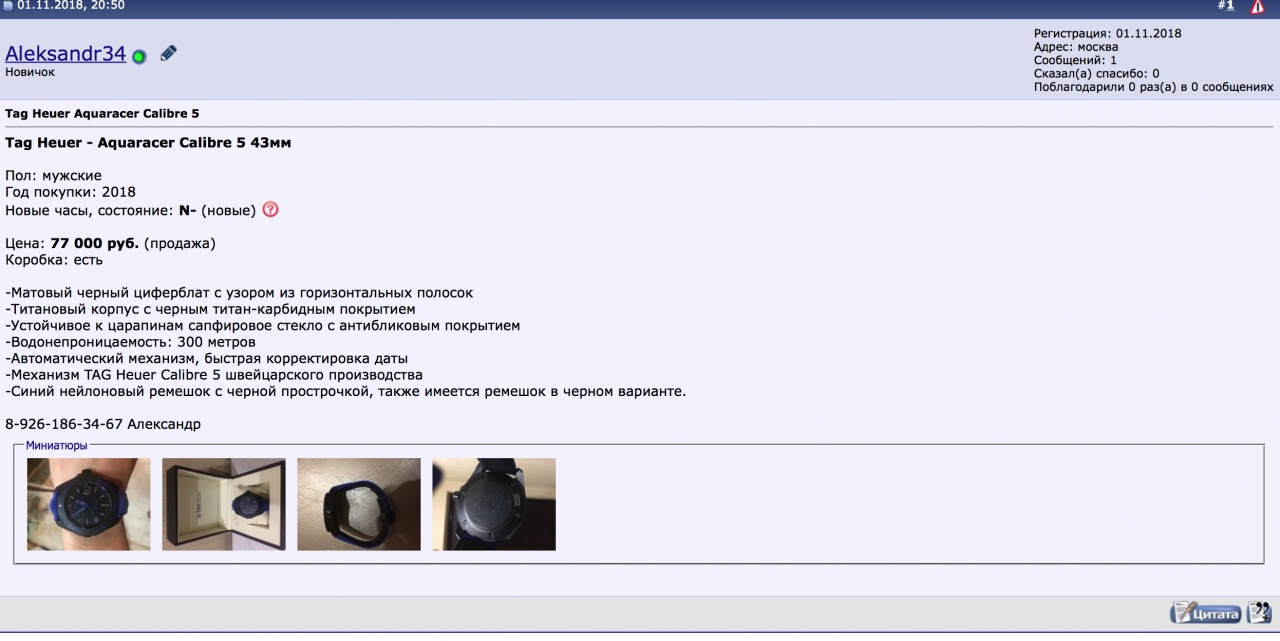Report the post via the warning triangle icon

click(x=1257, y=7)
